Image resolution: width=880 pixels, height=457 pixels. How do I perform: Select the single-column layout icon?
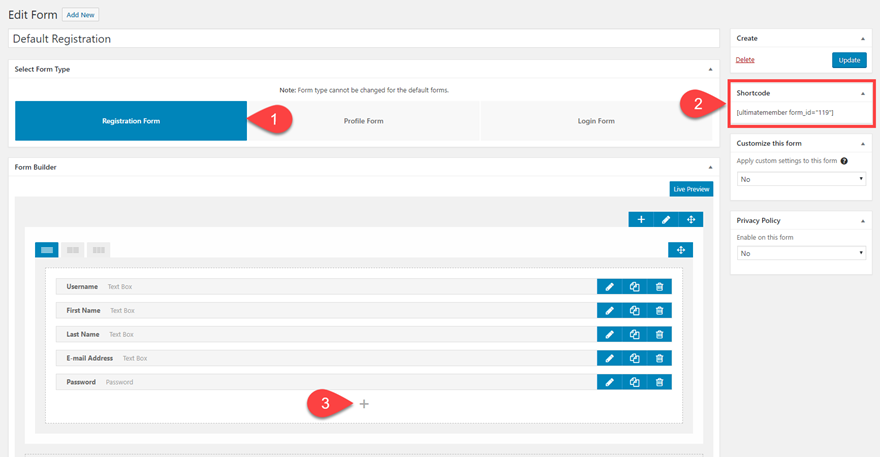[x=47, y=250]
